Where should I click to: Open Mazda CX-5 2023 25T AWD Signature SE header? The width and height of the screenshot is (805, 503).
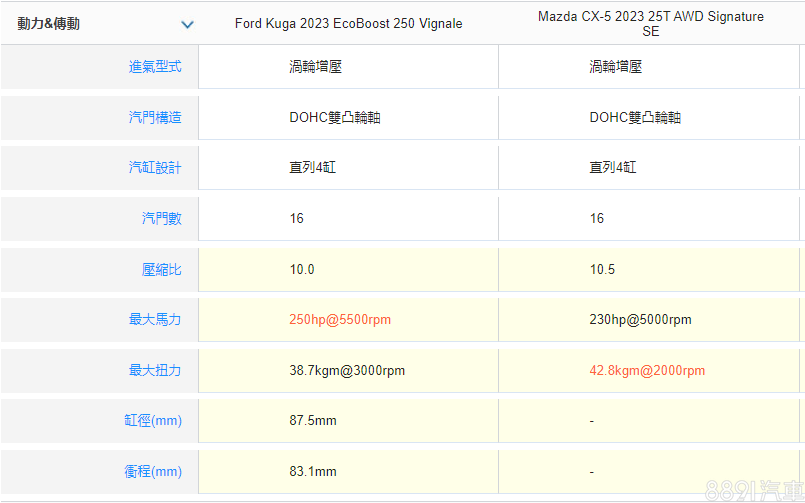[650, 24]
